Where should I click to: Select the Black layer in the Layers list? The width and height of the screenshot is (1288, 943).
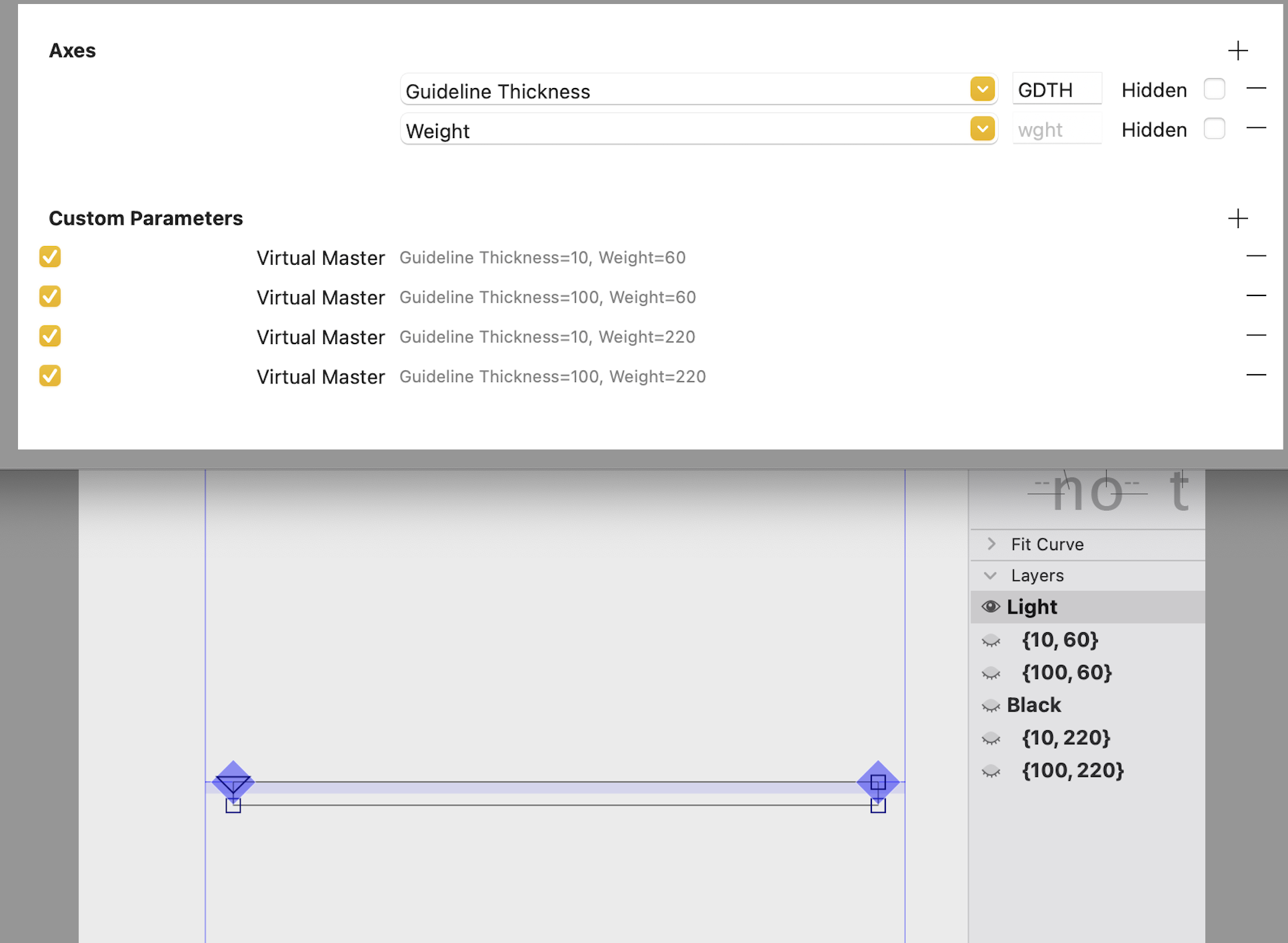[1034, 705]
